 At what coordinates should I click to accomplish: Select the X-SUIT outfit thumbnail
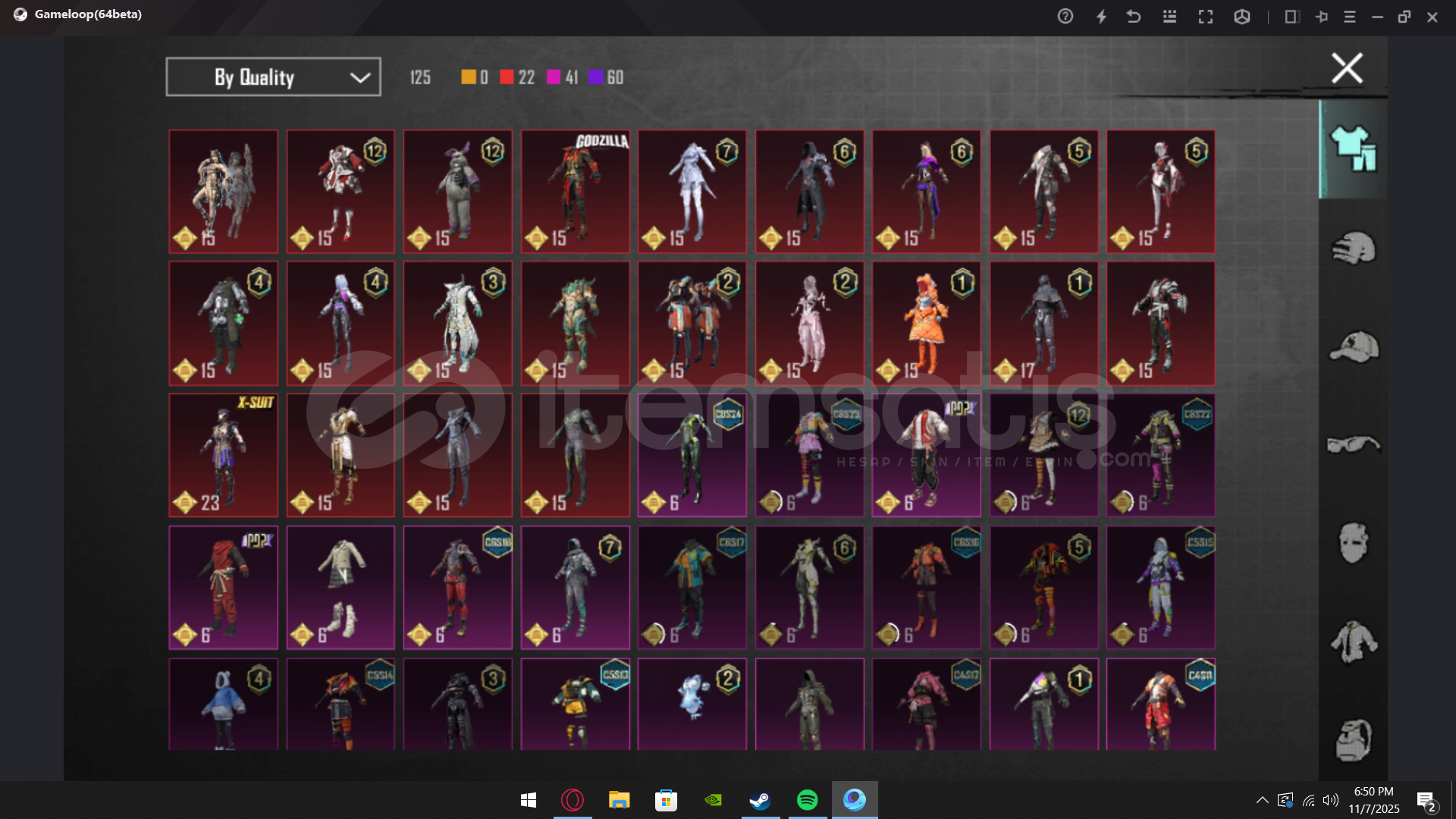coord(223,455)
